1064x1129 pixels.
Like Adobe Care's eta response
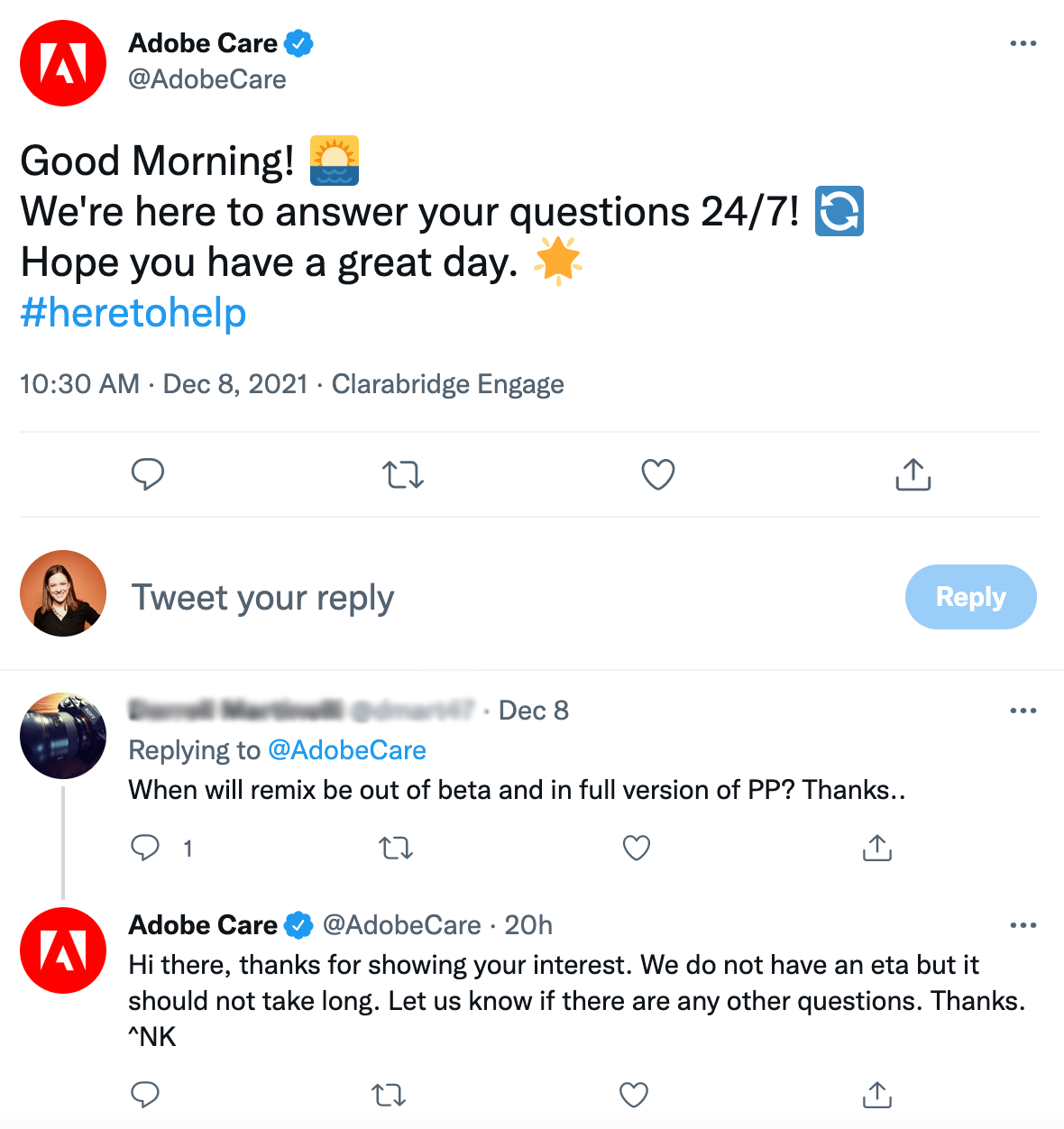634,1095
